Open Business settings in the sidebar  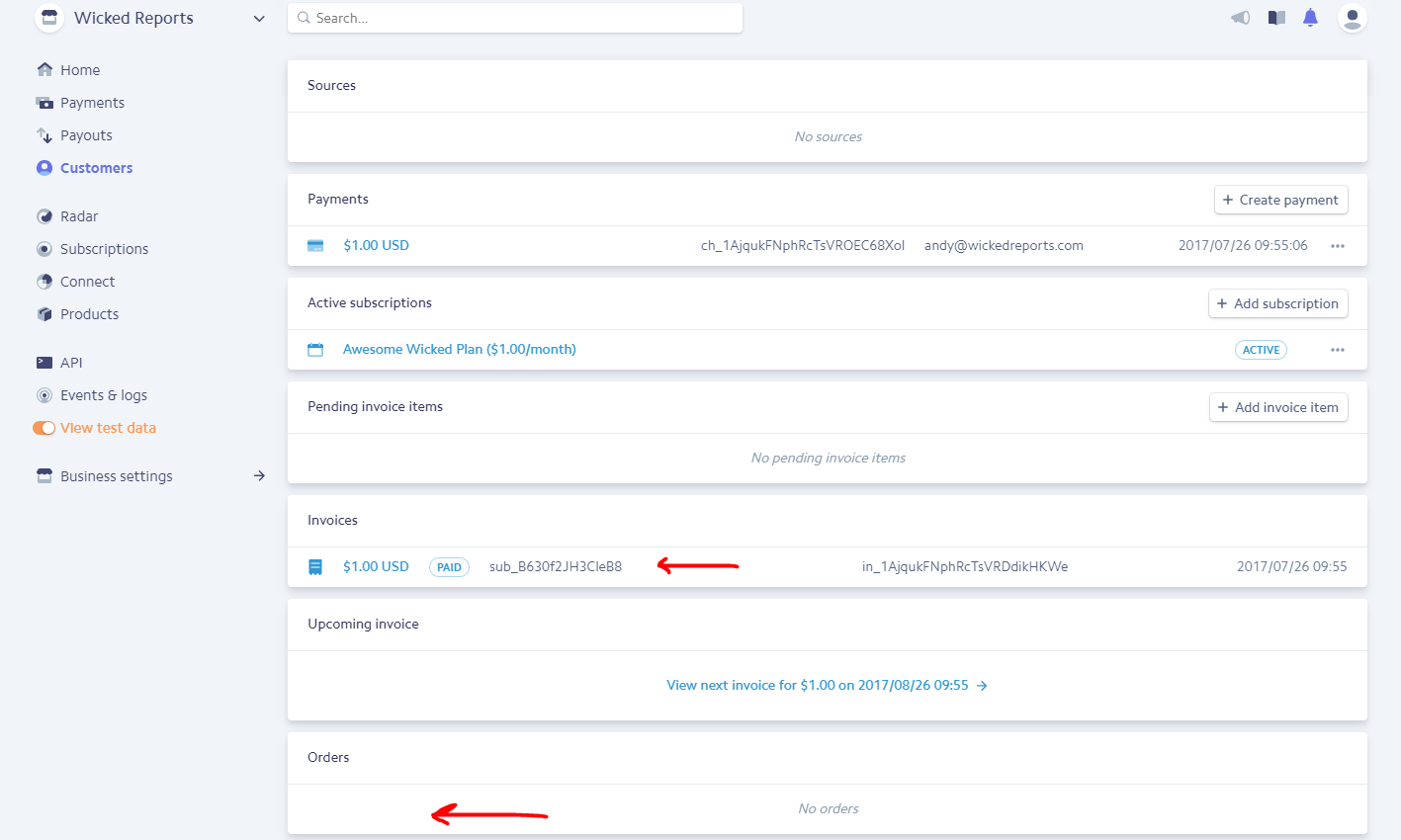116,476
